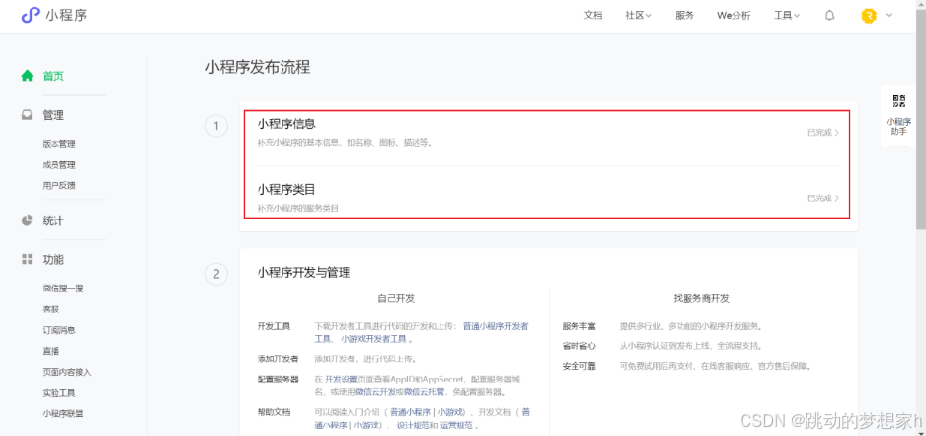Open the notification bell icon
Viewport: 926px width, 436px height.
click(830, 16)
